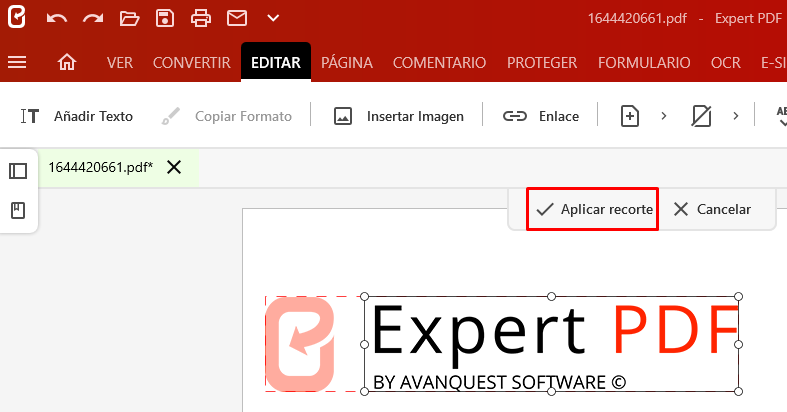
Task: Switch to the CONVERTIR tab
Action: pos(192,63)
